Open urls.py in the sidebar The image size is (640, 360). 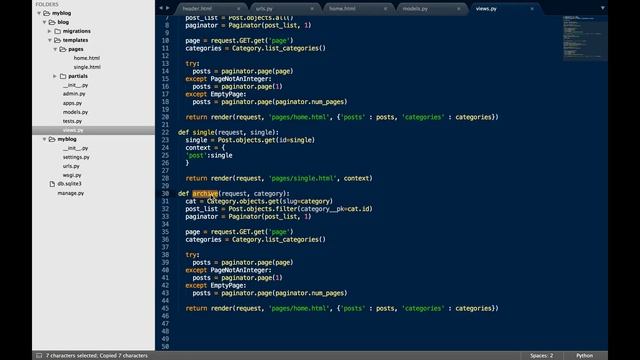click(71, 166)
